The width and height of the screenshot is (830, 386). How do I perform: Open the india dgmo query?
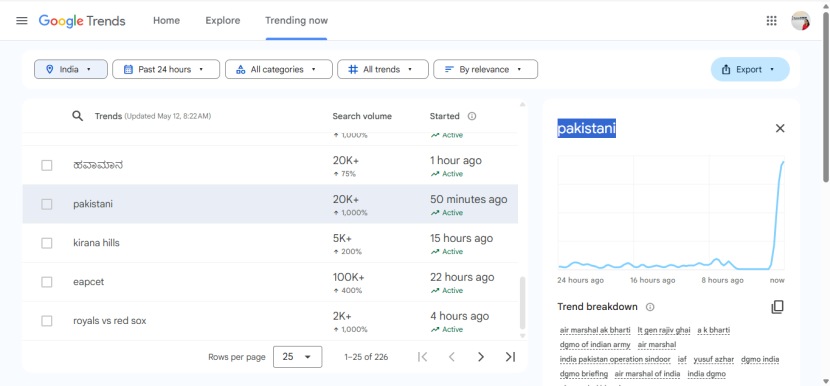[707, 374]
